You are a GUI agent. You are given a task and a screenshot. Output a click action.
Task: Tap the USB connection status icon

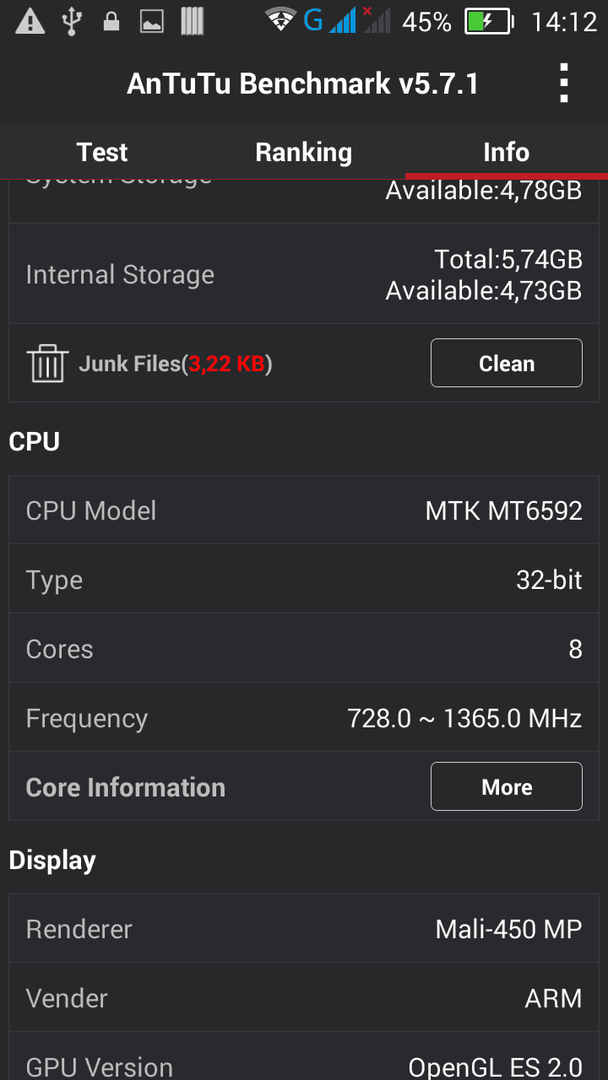(70, 21)
